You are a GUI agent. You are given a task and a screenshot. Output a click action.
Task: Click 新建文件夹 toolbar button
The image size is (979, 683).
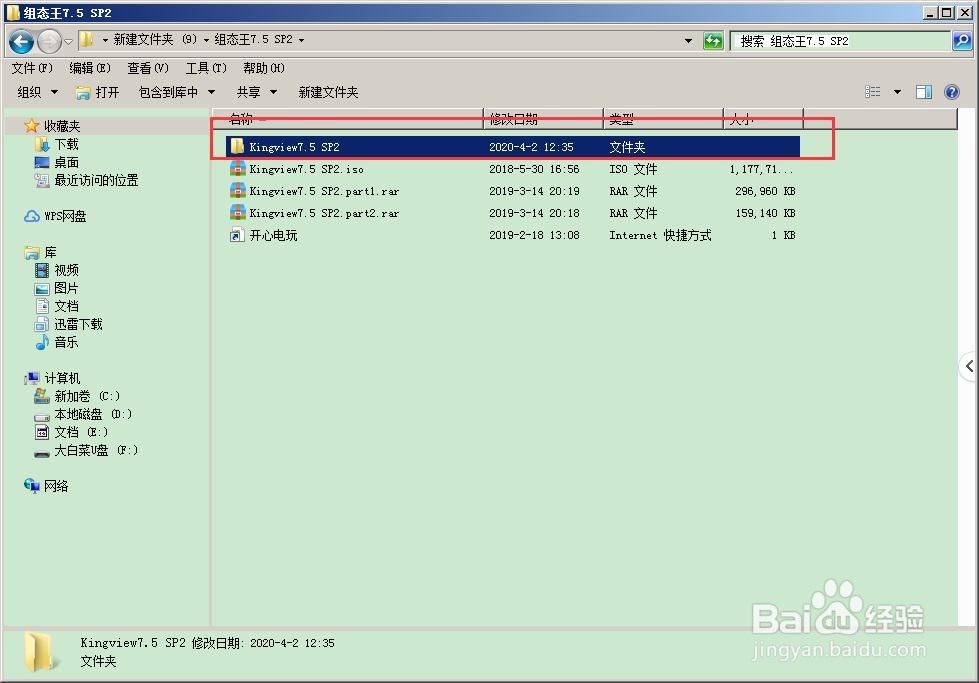pos(328,92)
